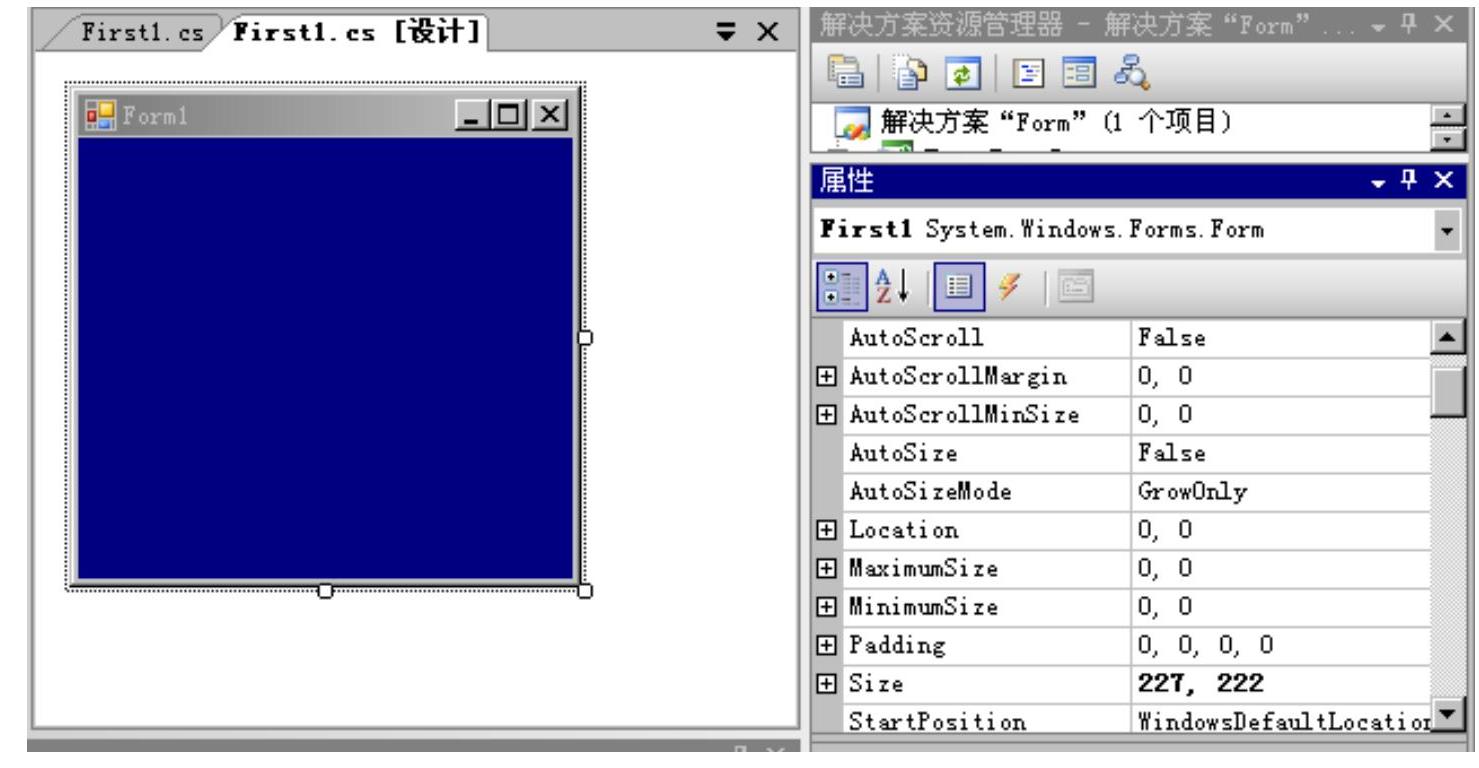This screenshot has height=768, width=1479.
Task: Click the AutoScroll False value cell
Action: [1282, 338]
